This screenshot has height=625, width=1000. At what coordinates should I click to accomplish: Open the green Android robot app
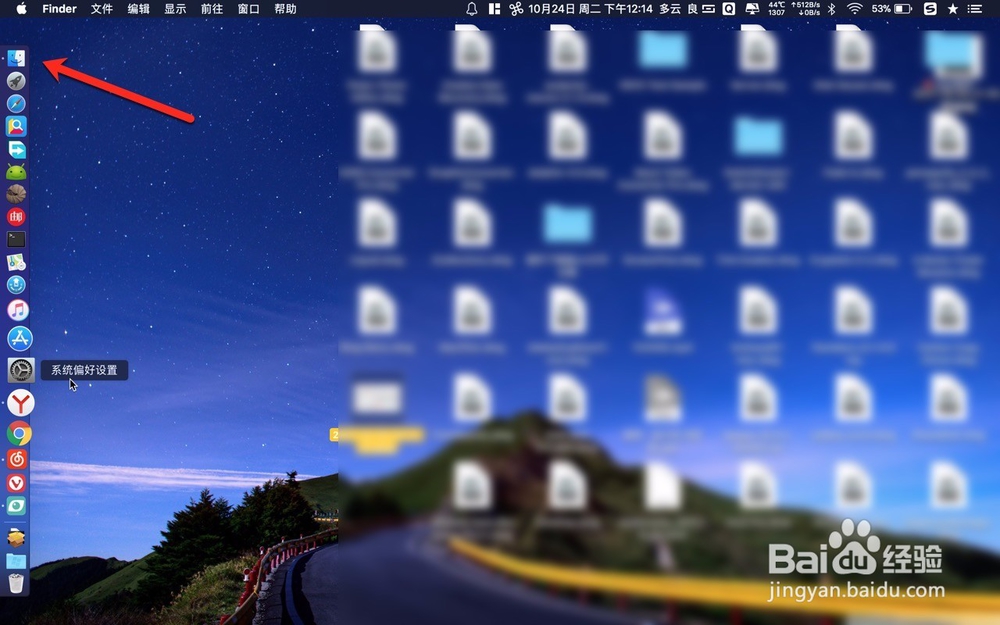pyautogui.click(x=16, y=172)
